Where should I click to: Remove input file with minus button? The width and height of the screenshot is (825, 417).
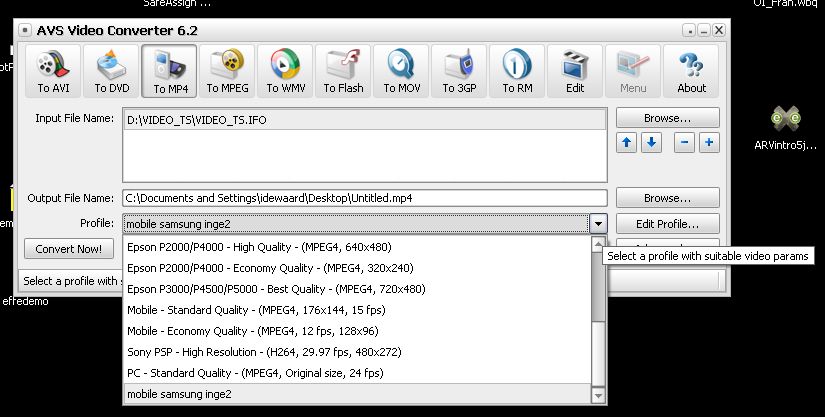(x=684, y=143)
